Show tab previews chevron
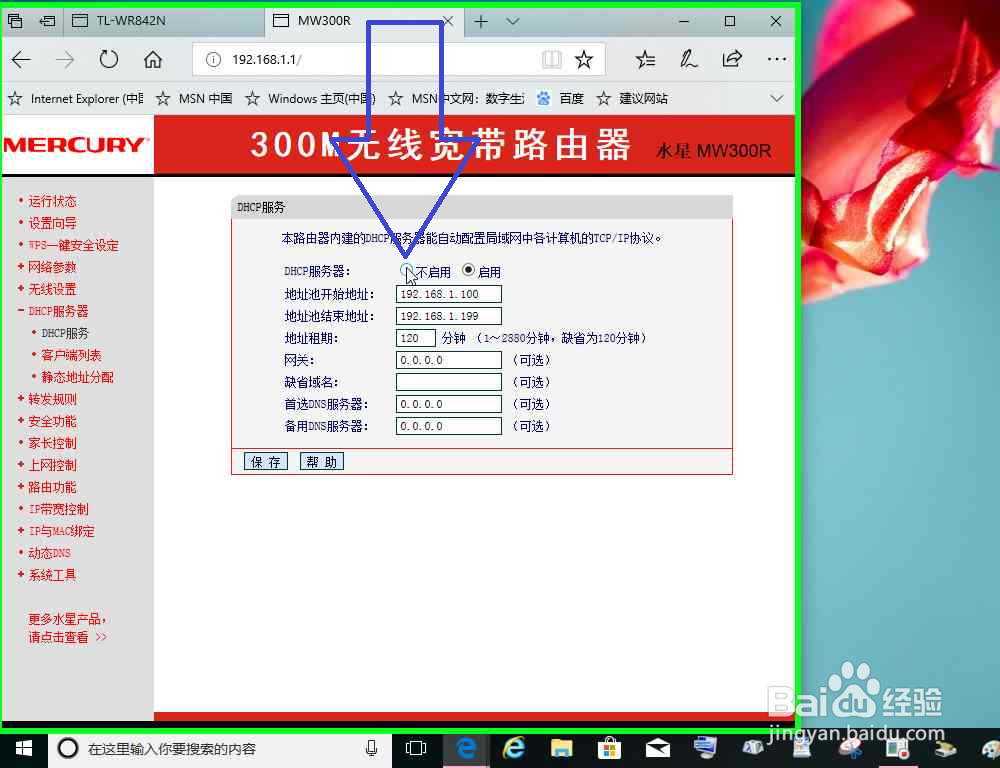The height and width of the screenshot is (768, 1000). (513, 22)
